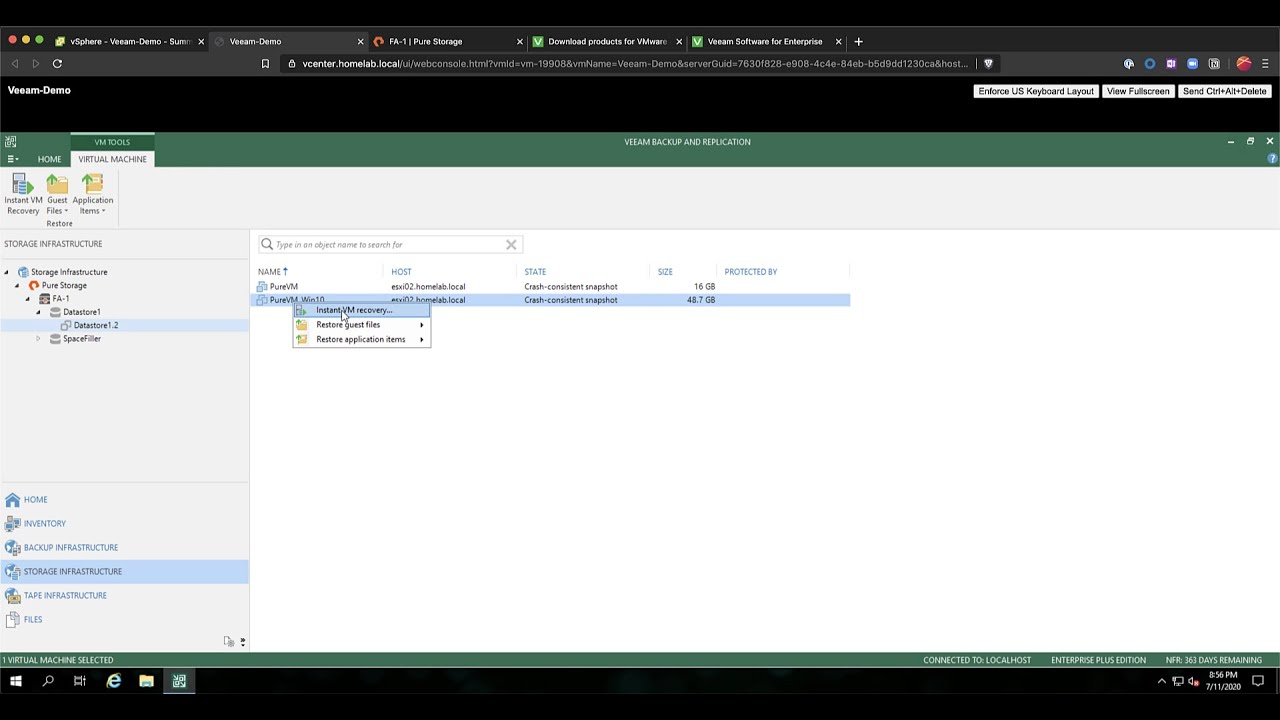
Task: Click the search magnifier icon
Action: [x=267, y=244]
